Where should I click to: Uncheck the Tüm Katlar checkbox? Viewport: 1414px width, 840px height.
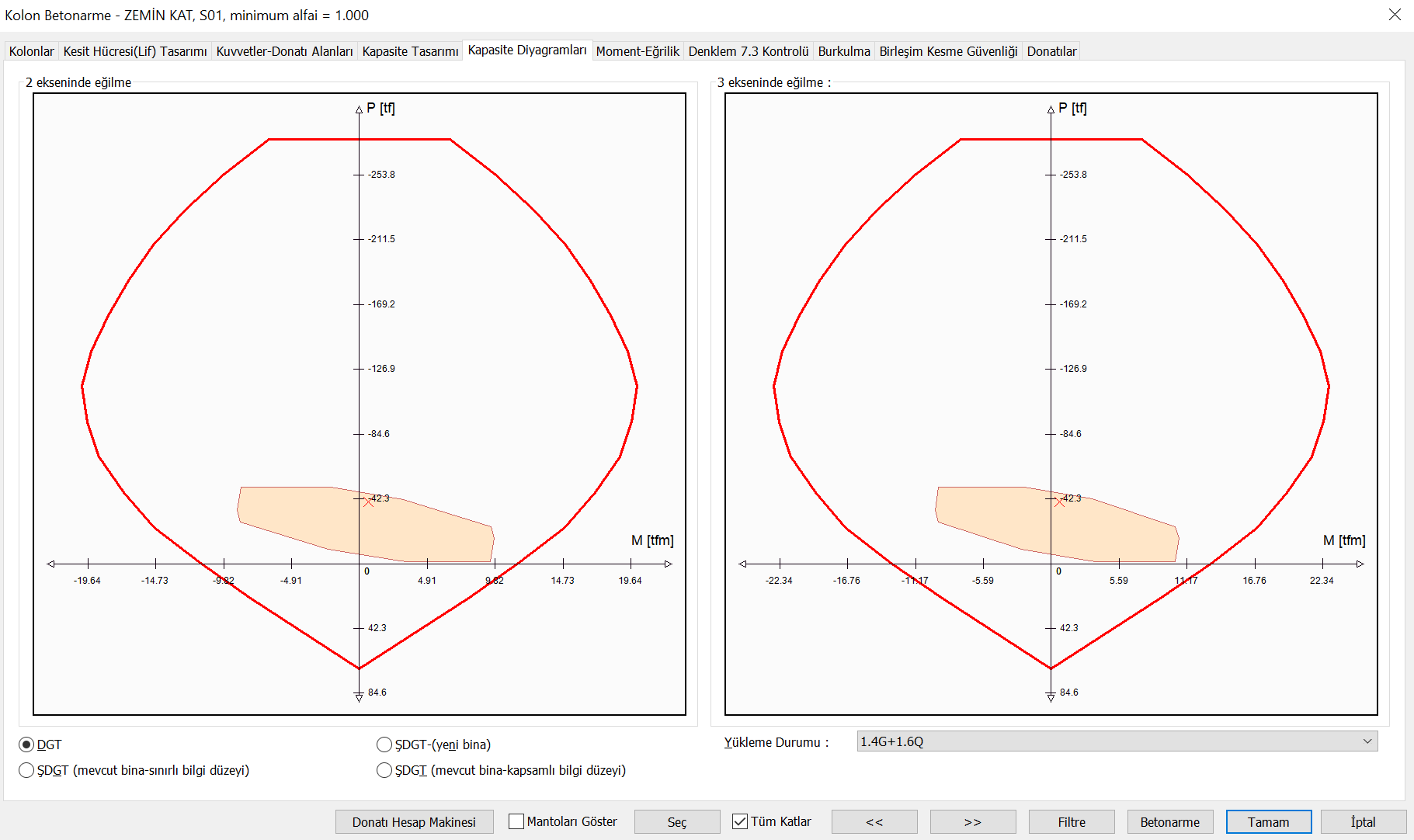coord(740,821)
